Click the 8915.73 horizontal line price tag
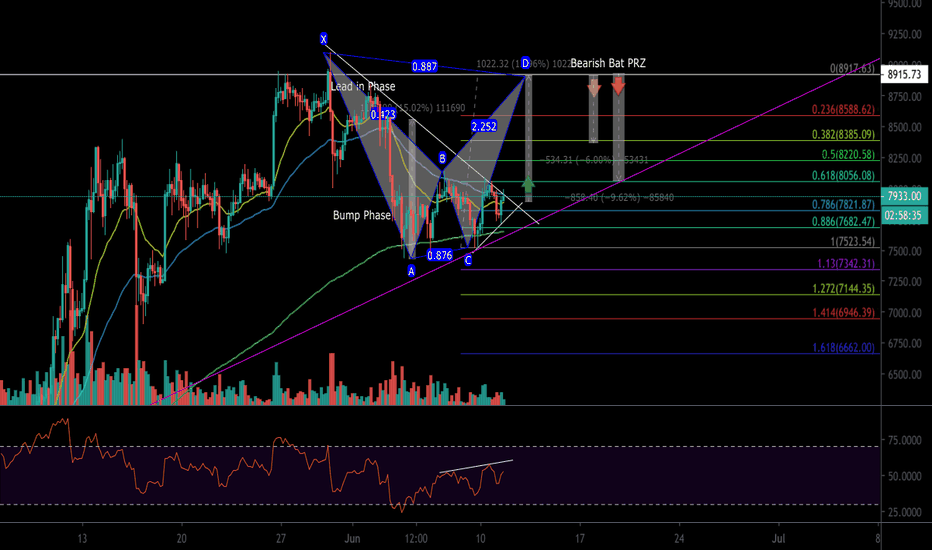The width and height of the screenshot is (932, 550). (x=904, y=74)
